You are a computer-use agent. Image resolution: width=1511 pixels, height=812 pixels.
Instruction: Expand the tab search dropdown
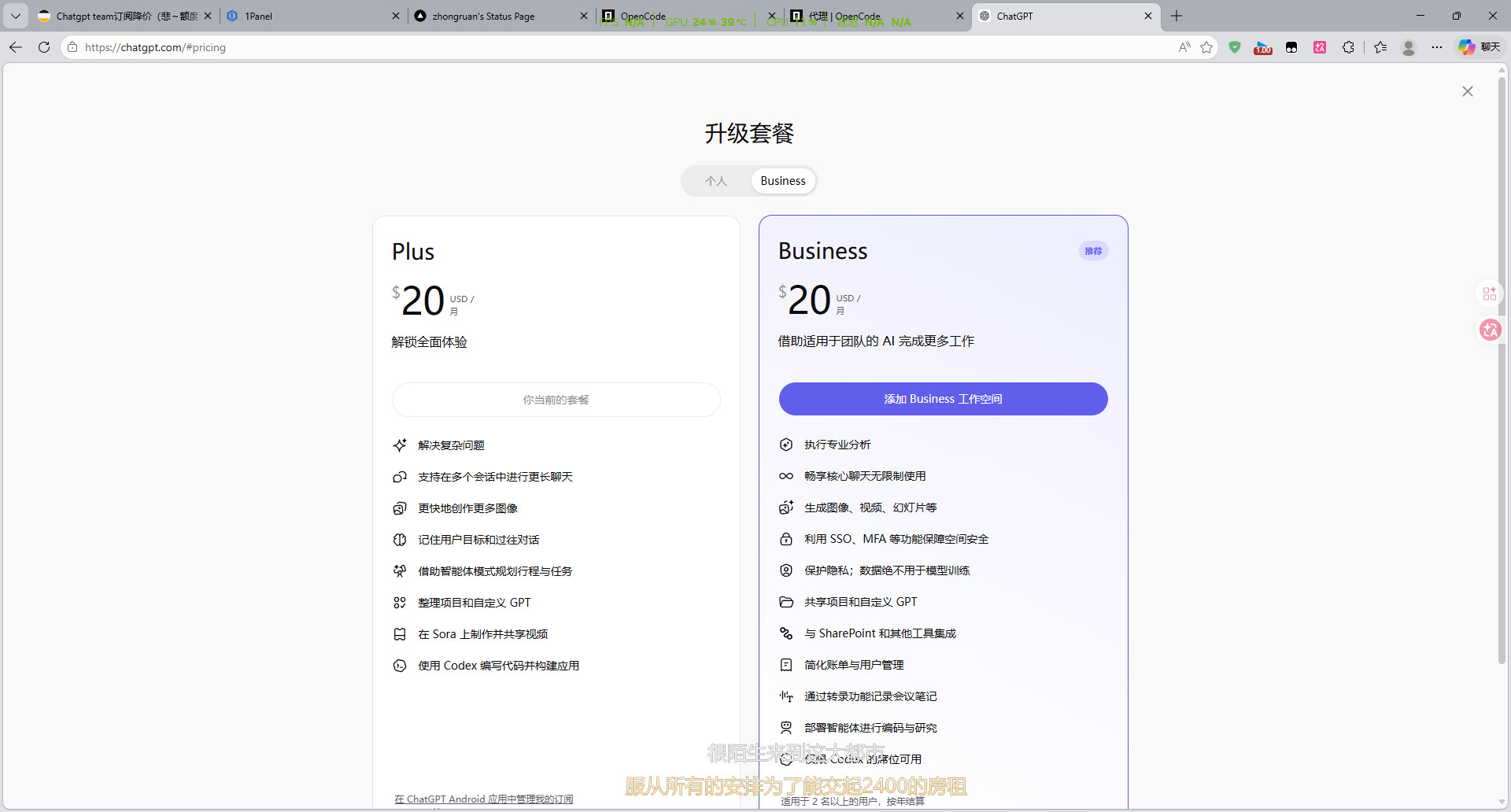point(16,16)
